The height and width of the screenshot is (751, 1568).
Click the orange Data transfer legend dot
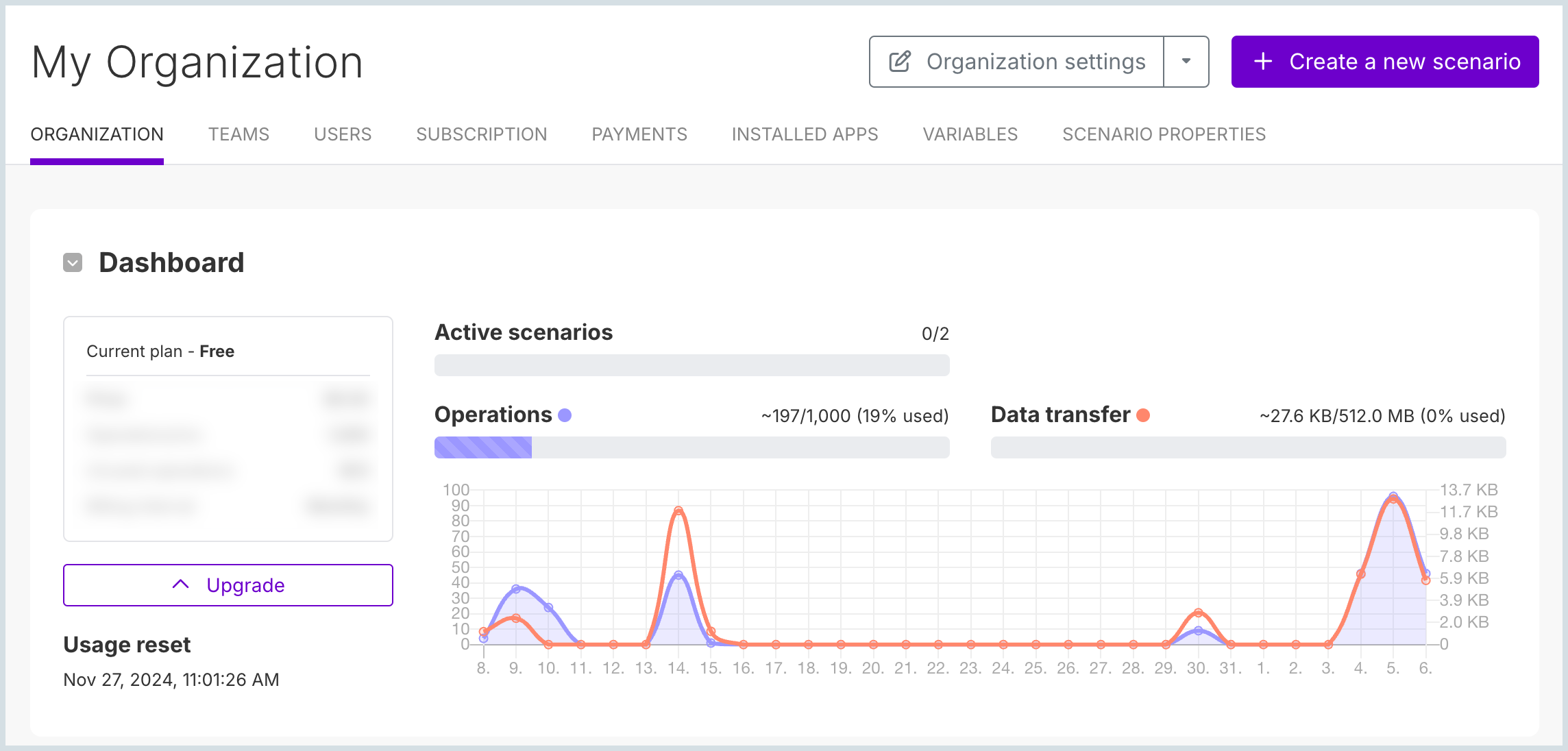pos(1143,415)
